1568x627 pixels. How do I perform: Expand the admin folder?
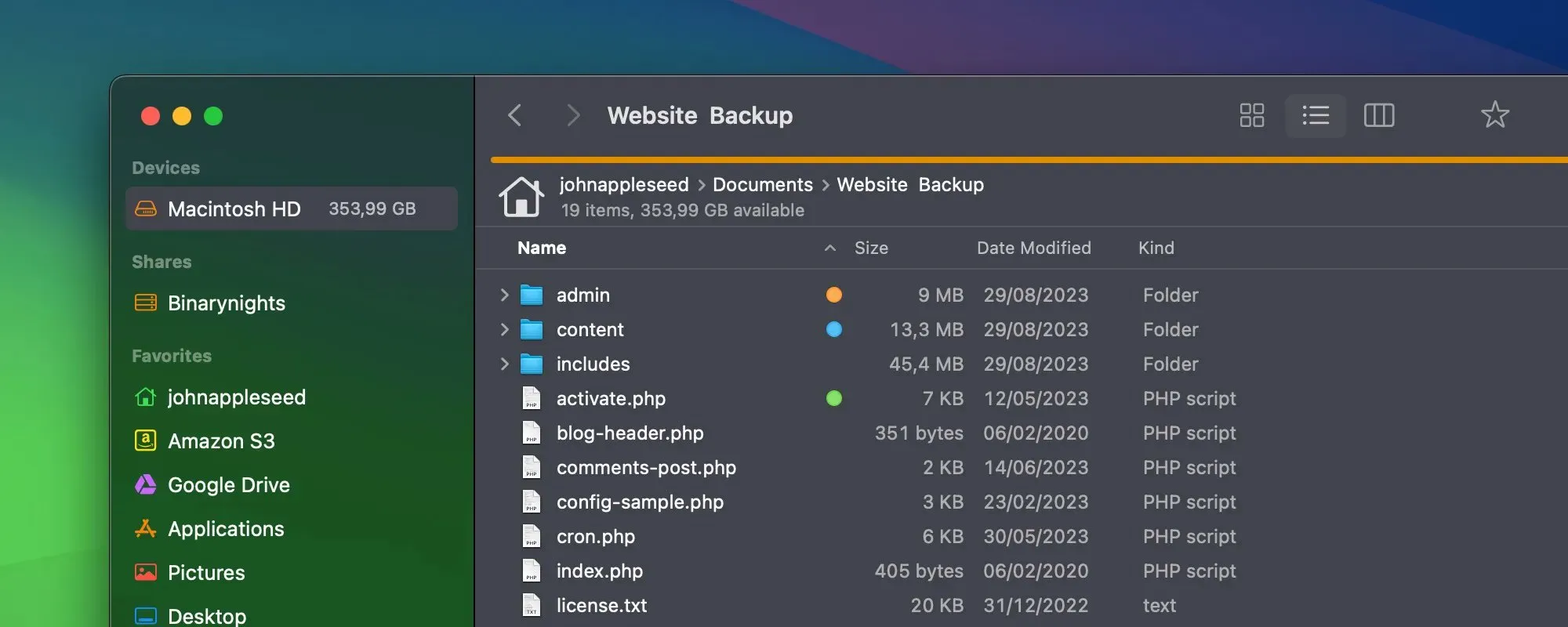(x=504, y=295)
